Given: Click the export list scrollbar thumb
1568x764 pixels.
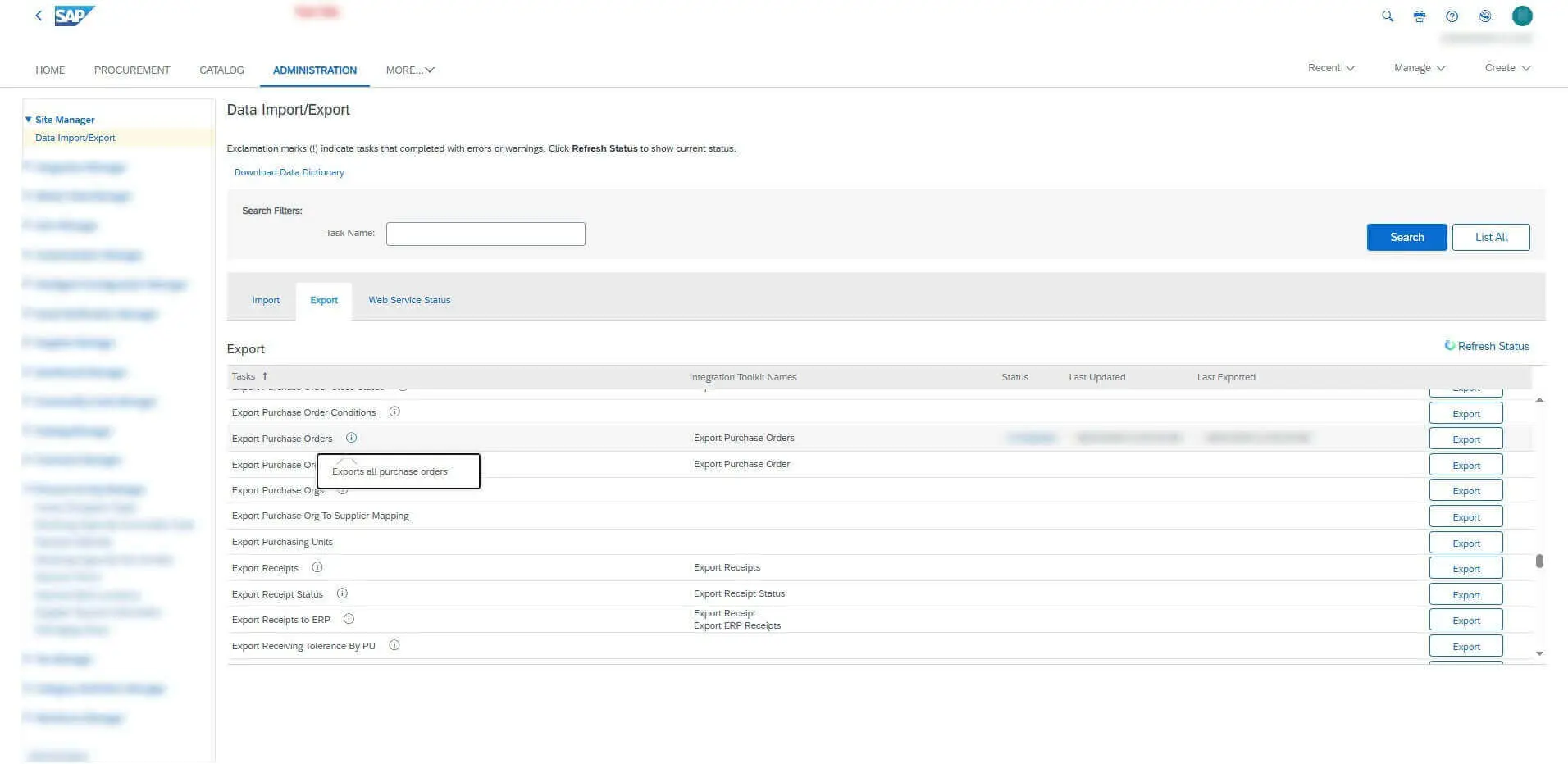Looking at the screenshot, I should 1539,562.
